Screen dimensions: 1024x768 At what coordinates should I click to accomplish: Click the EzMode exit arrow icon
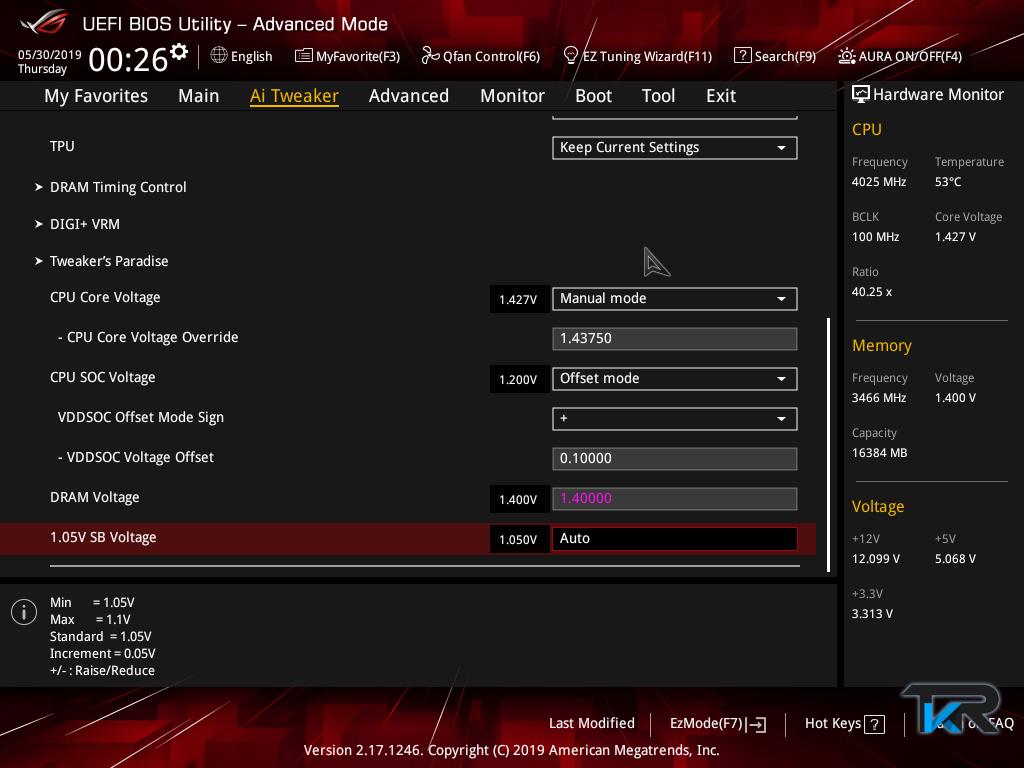pos(756,724)
